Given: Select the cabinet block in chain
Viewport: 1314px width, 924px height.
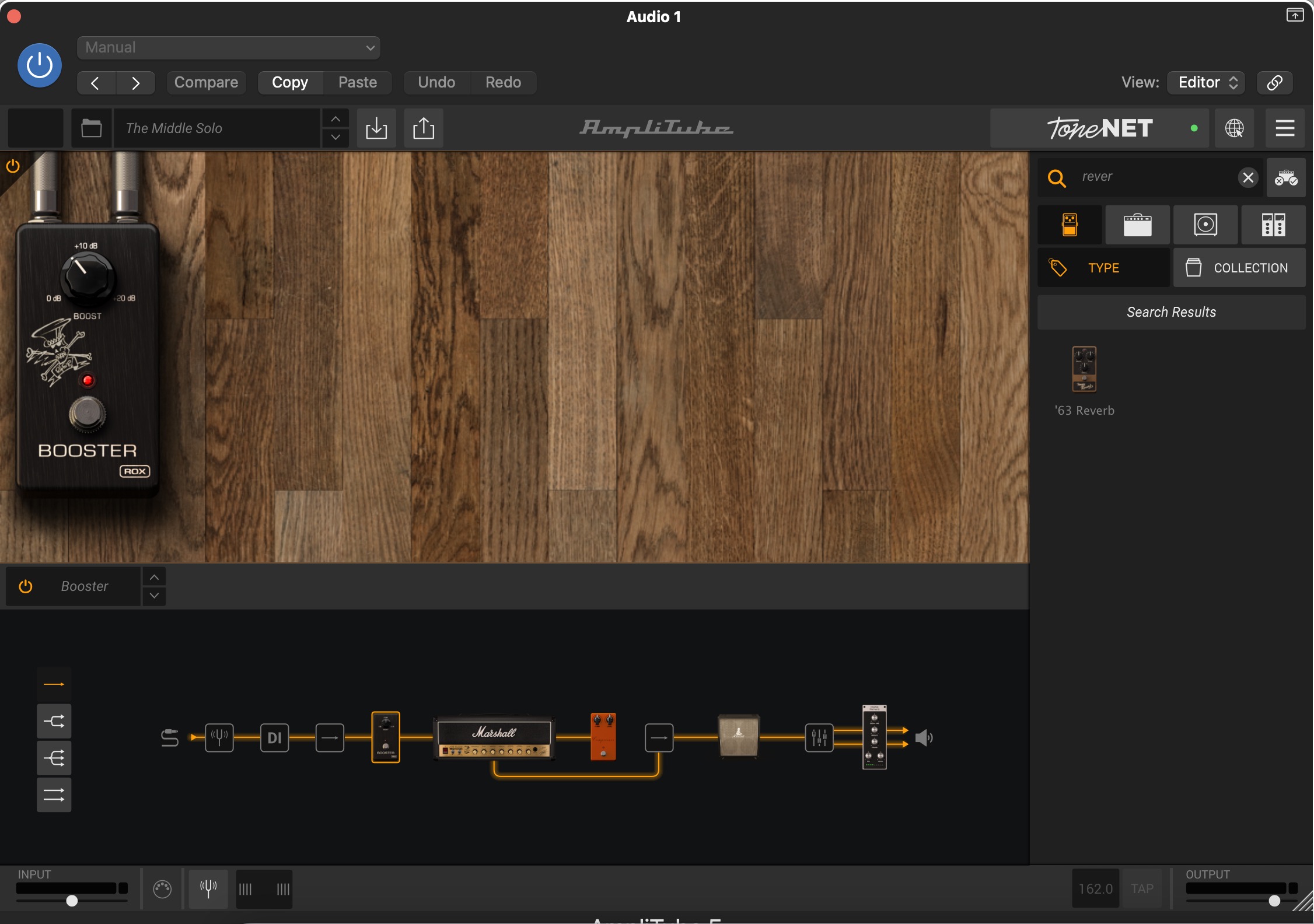Looking at the screenshot, I should tap(739, 736).
